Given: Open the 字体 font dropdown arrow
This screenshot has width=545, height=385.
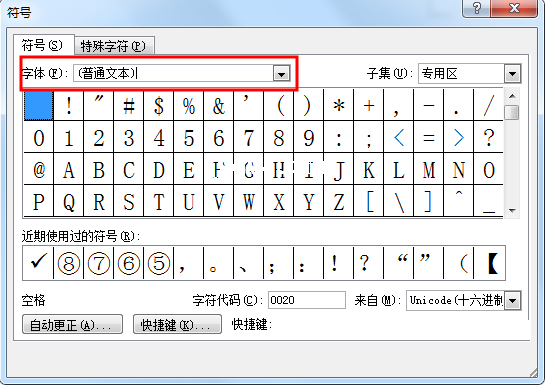Looking at the screenshot, I should coord(282,73).
